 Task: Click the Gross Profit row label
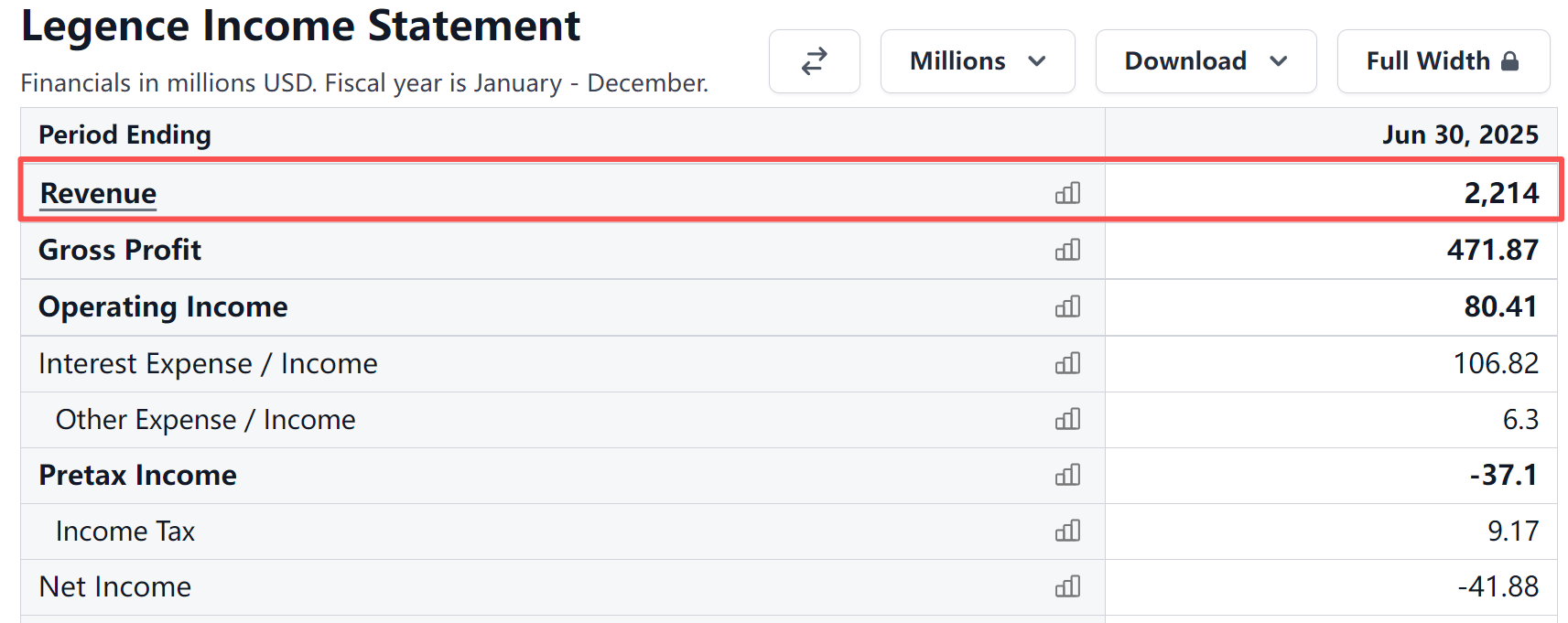pos(120,250)
